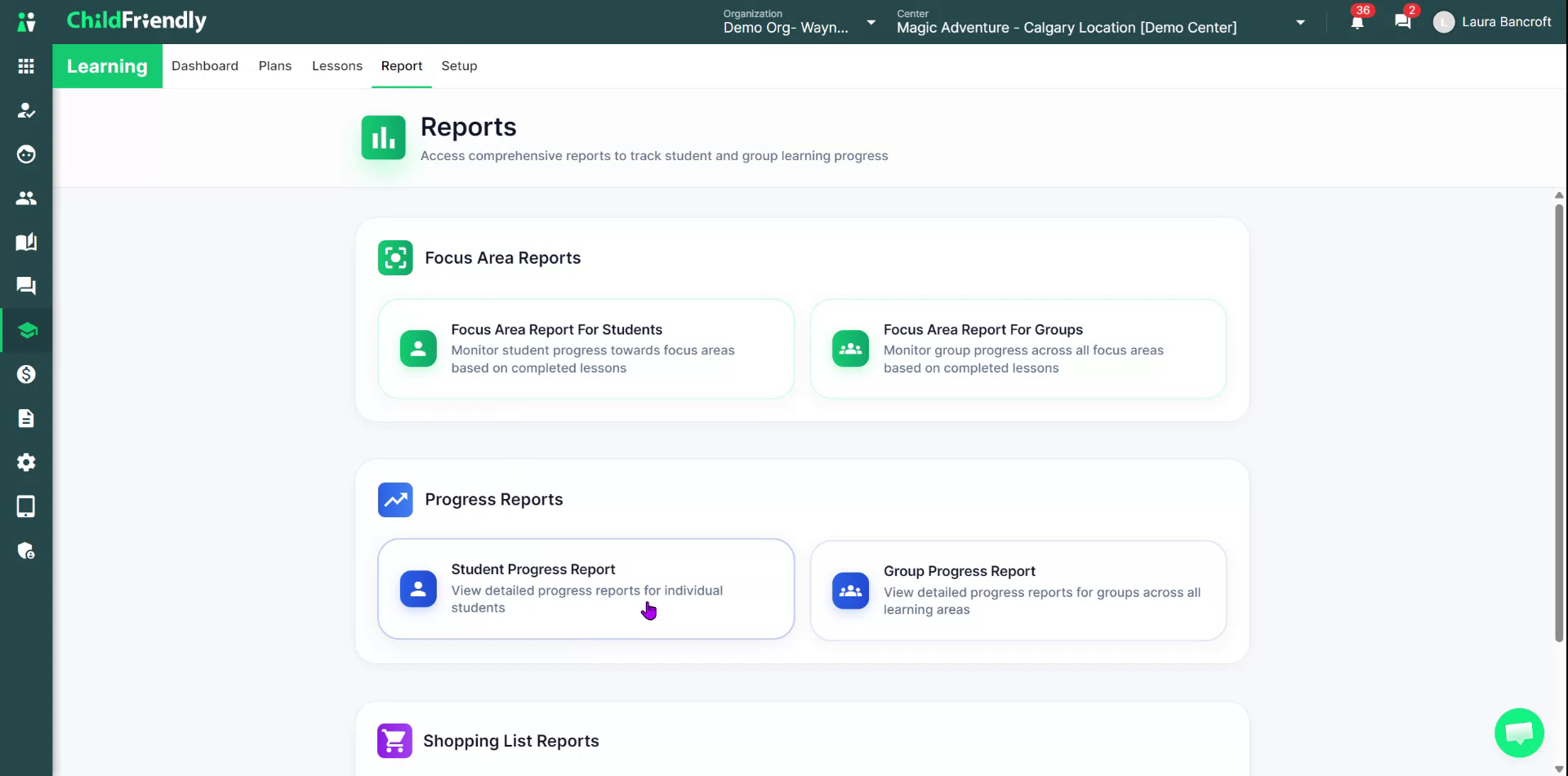This screenshot has width=1568, height=776.
Task: Click the Progress Reports heading
Action: 494,500
